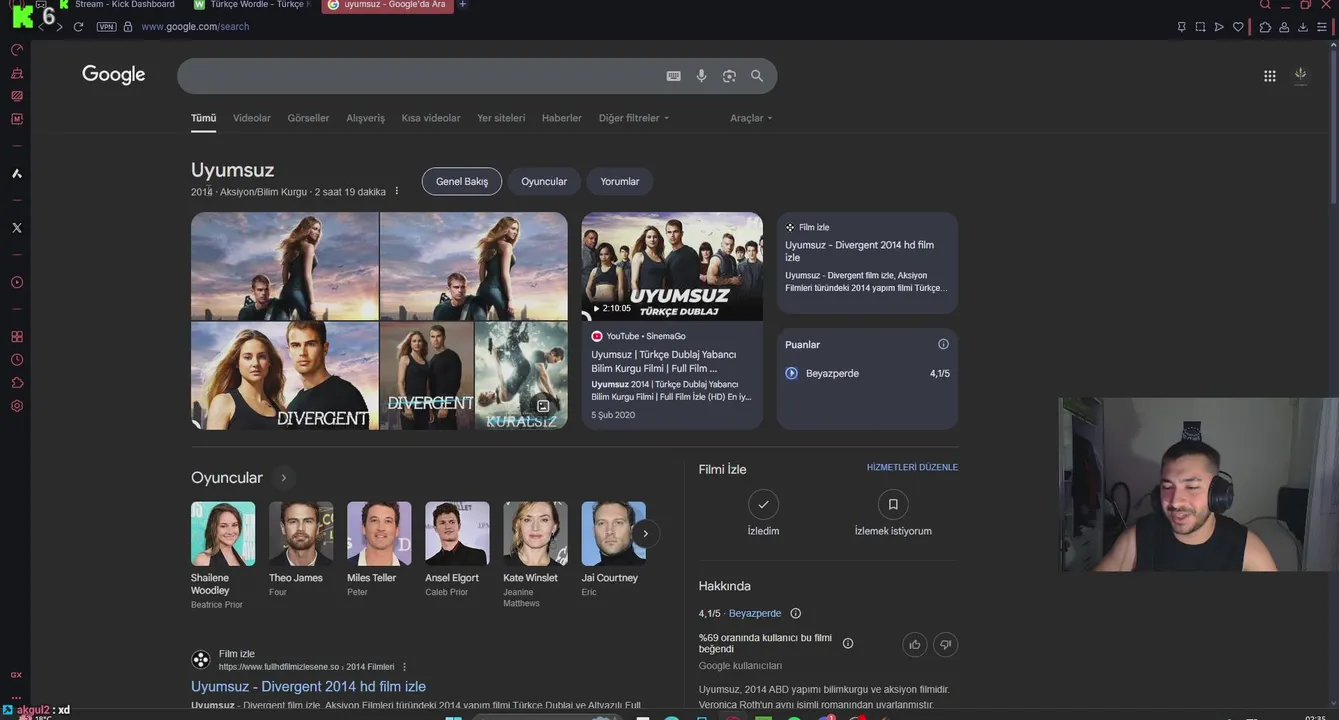Open the Google account avatar
Screen dimensions: 1339x720
coord(1300,75)
